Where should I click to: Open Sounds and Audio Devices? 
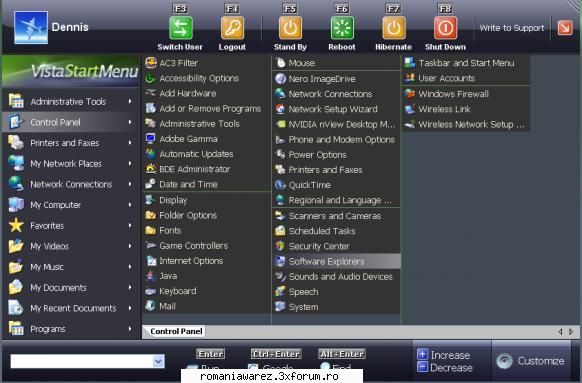click(337, 276)
